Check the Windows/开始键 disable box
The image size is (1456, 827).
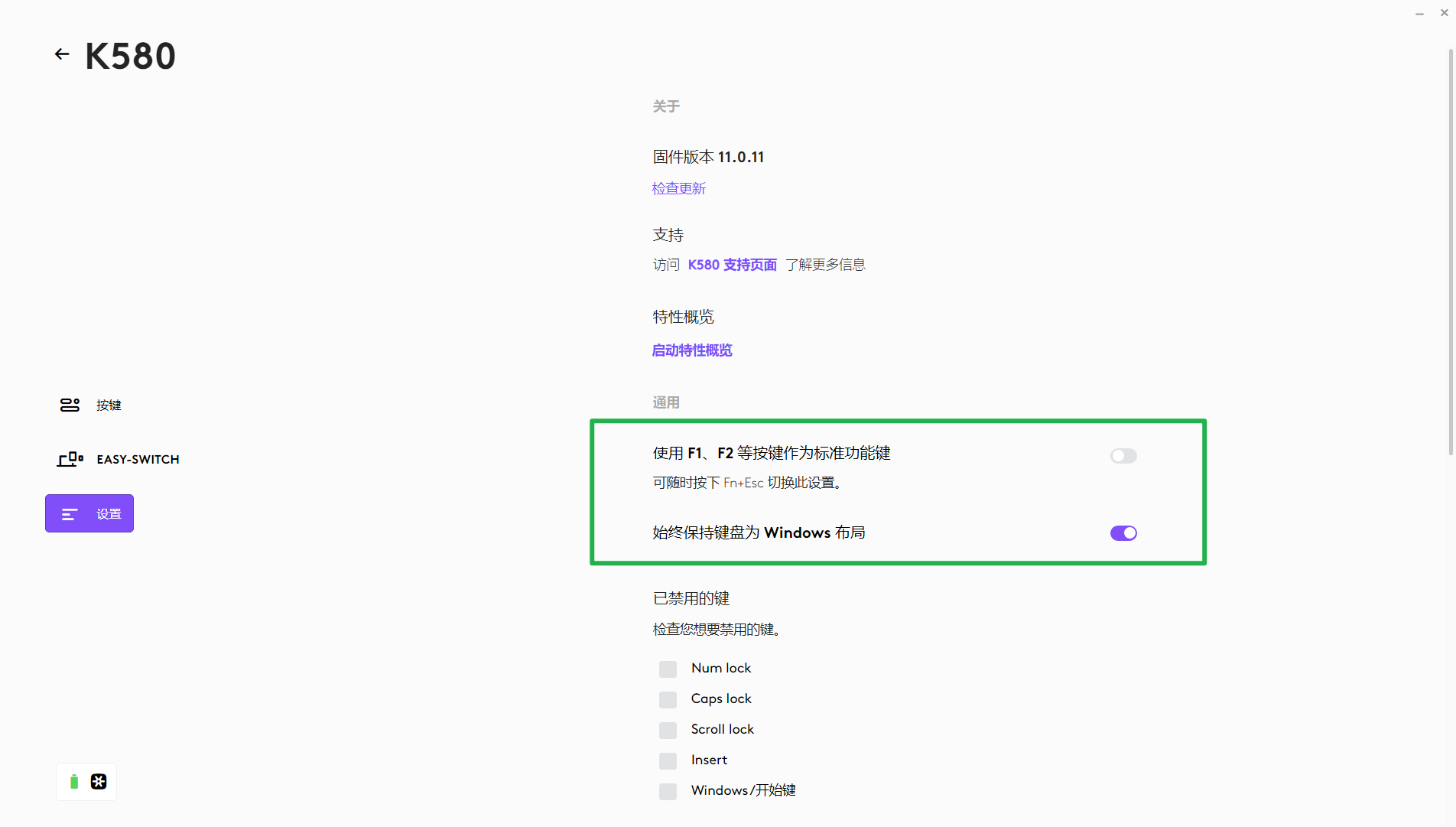click(668, 792)
